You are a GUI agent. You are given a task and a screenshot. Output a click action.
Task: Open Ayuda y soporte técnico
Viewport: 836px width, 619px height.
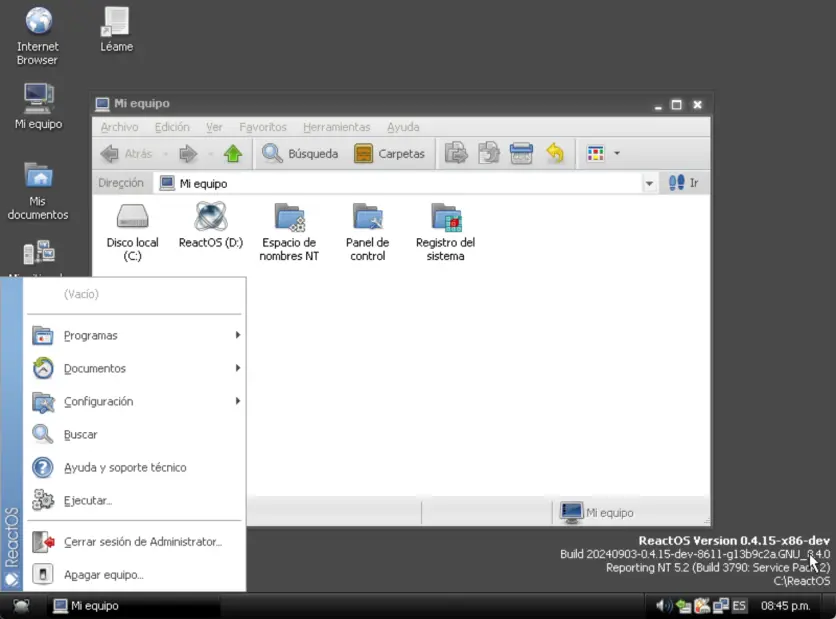(136, 468)
